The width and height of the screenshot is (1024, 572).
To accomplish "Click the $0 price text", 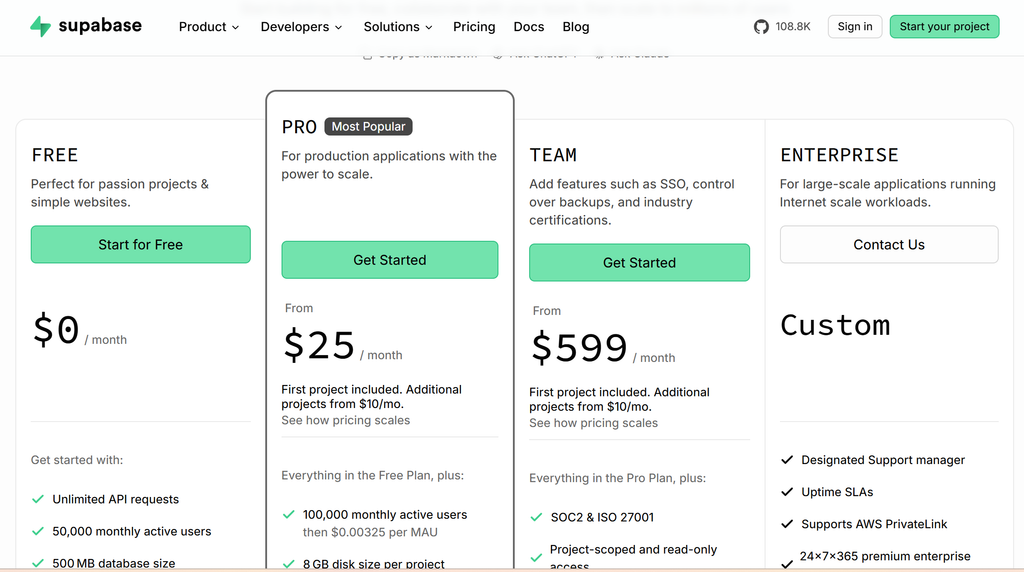I will [x=56, y=329].
